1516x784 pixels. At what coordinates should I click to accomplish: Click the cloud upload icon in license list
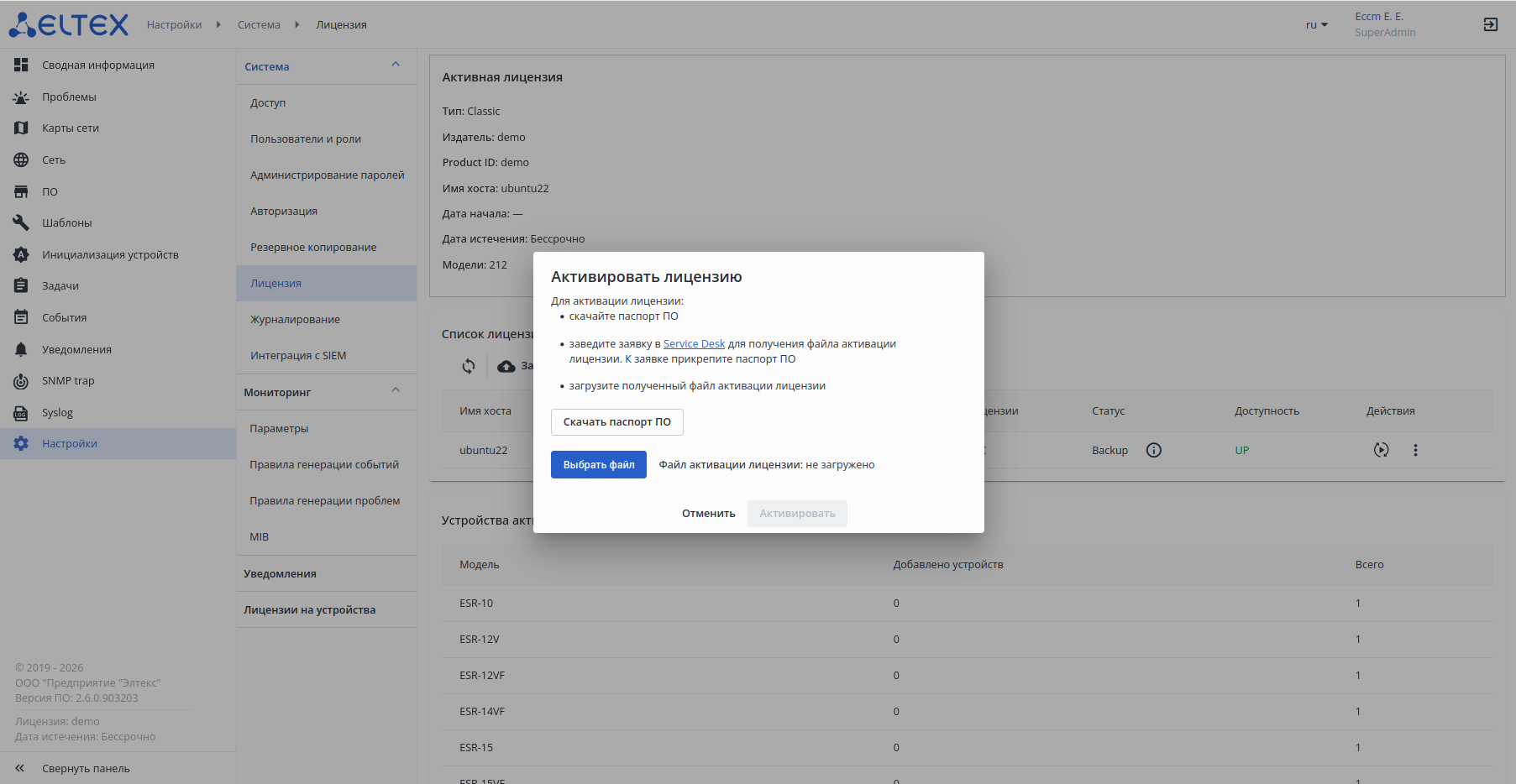506,366
